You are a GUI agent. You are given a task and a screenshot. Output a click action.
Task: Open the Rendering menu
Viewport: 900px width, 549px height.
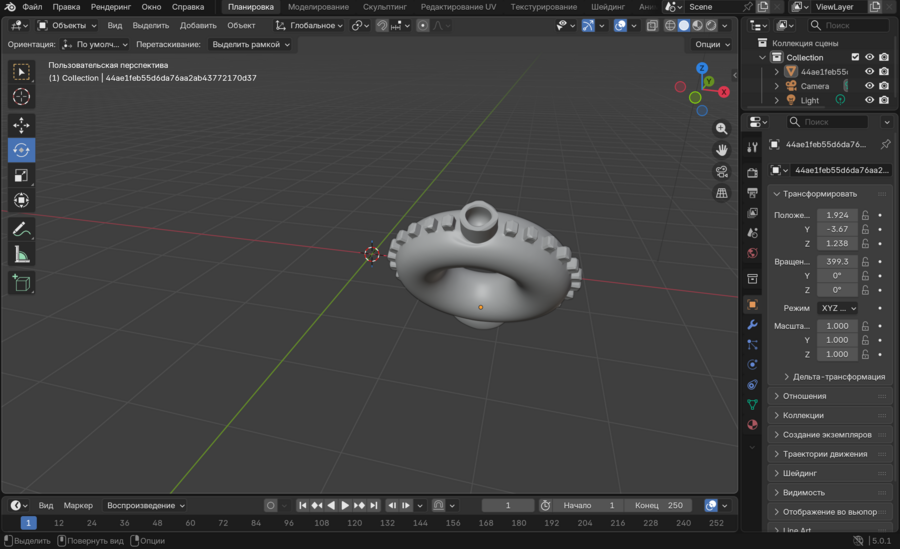(x=110, y=7)
